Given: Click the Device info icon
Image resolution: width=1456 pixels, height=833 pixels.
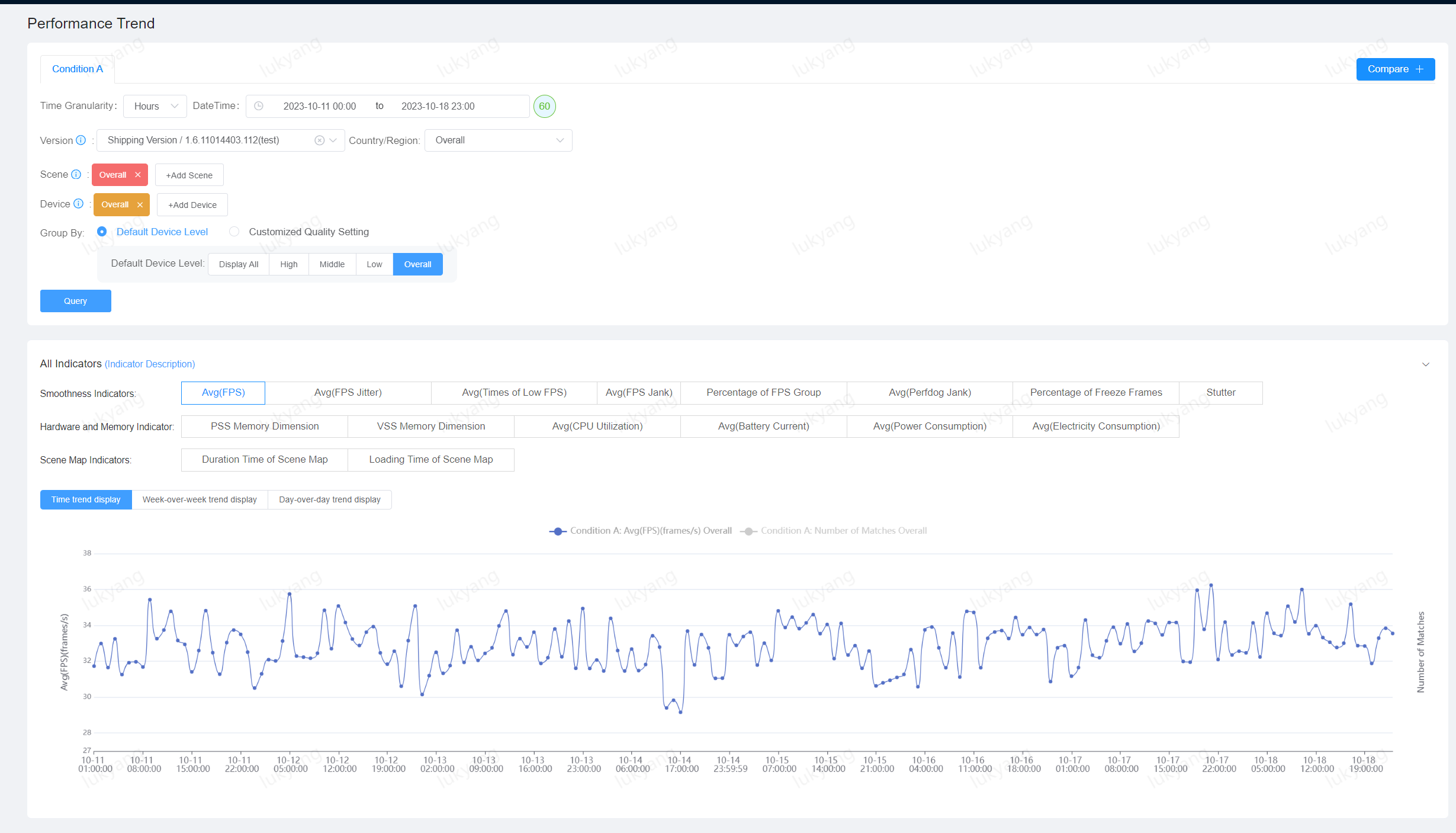Looking at the screenshot, I should tap(78, 204).
